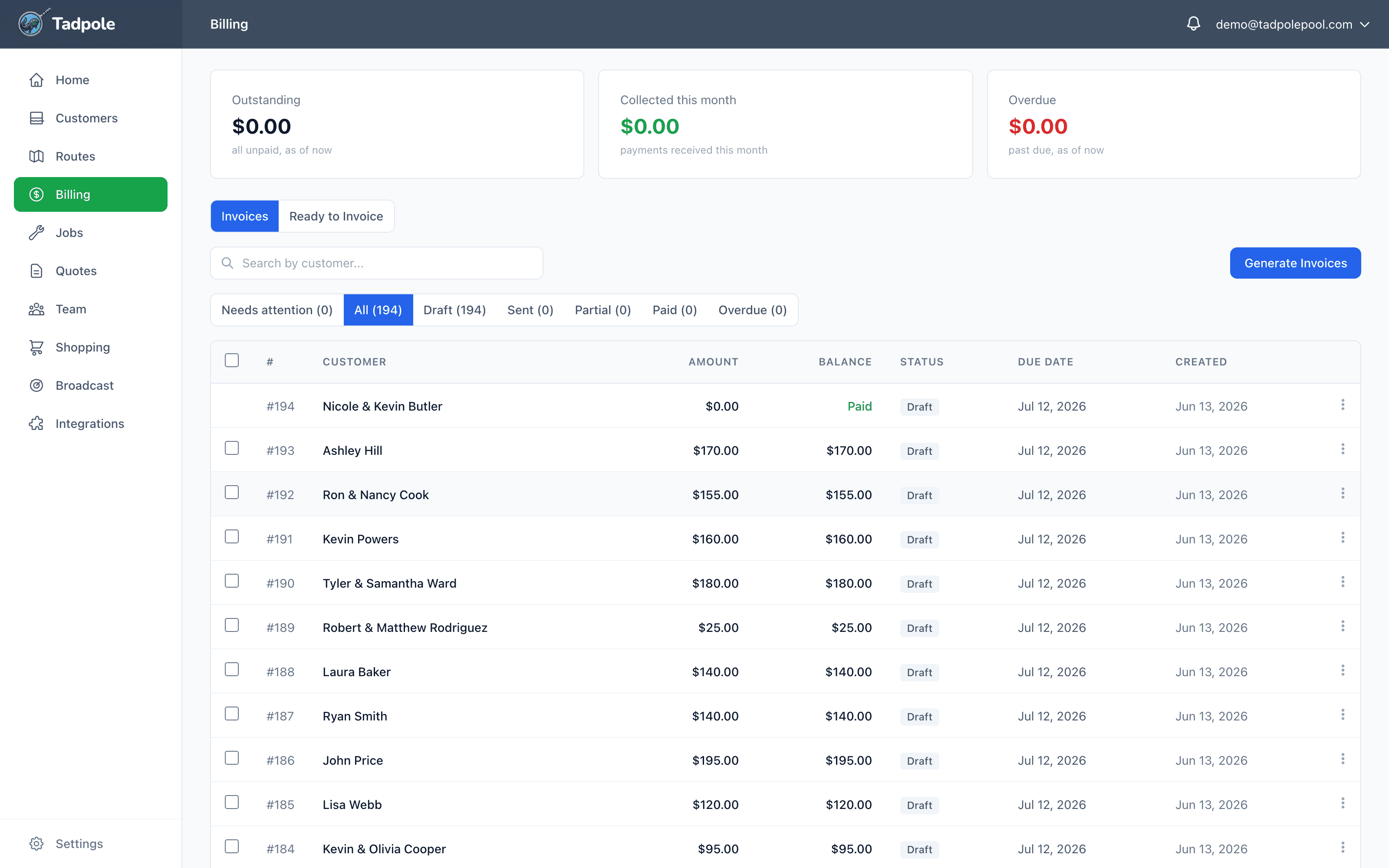
Task: Open Nicole & Kevin Butler invoice
Action: 785,406
